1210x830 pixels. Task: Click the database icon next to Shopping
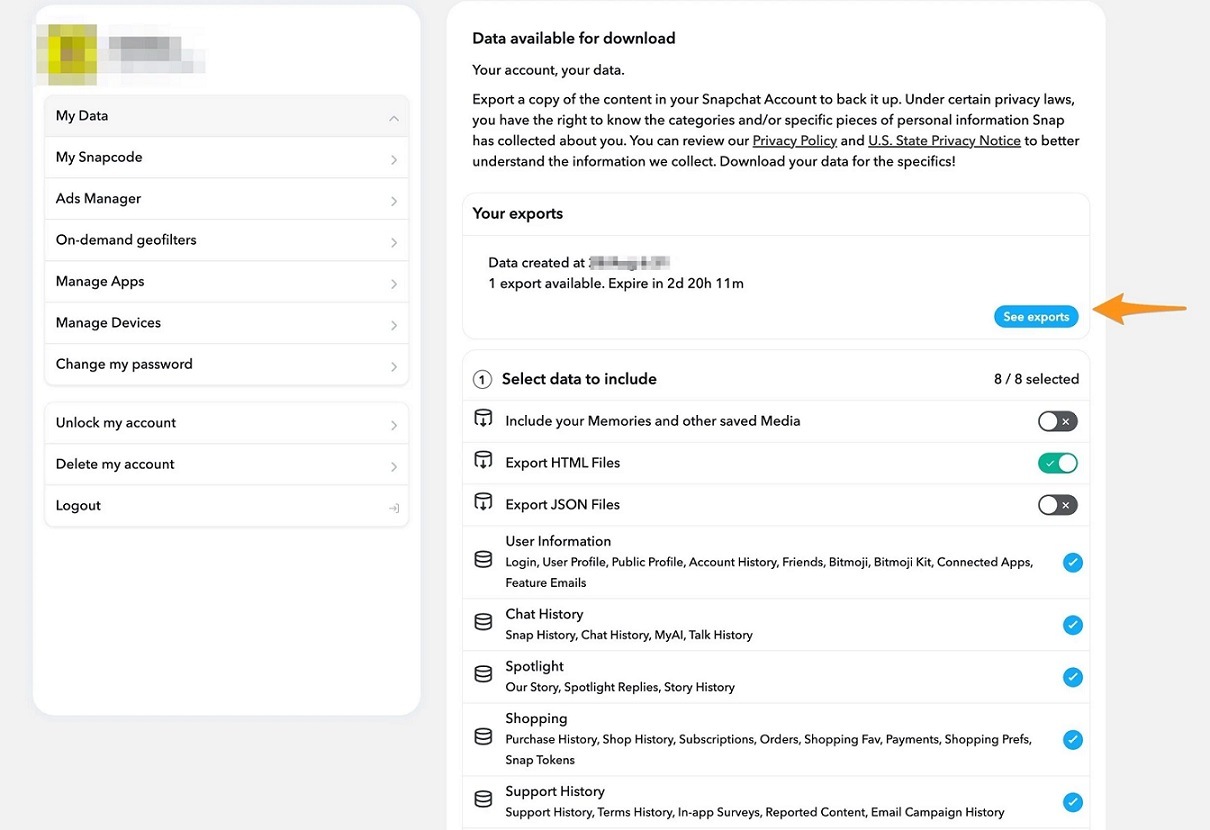pos(483,738)
